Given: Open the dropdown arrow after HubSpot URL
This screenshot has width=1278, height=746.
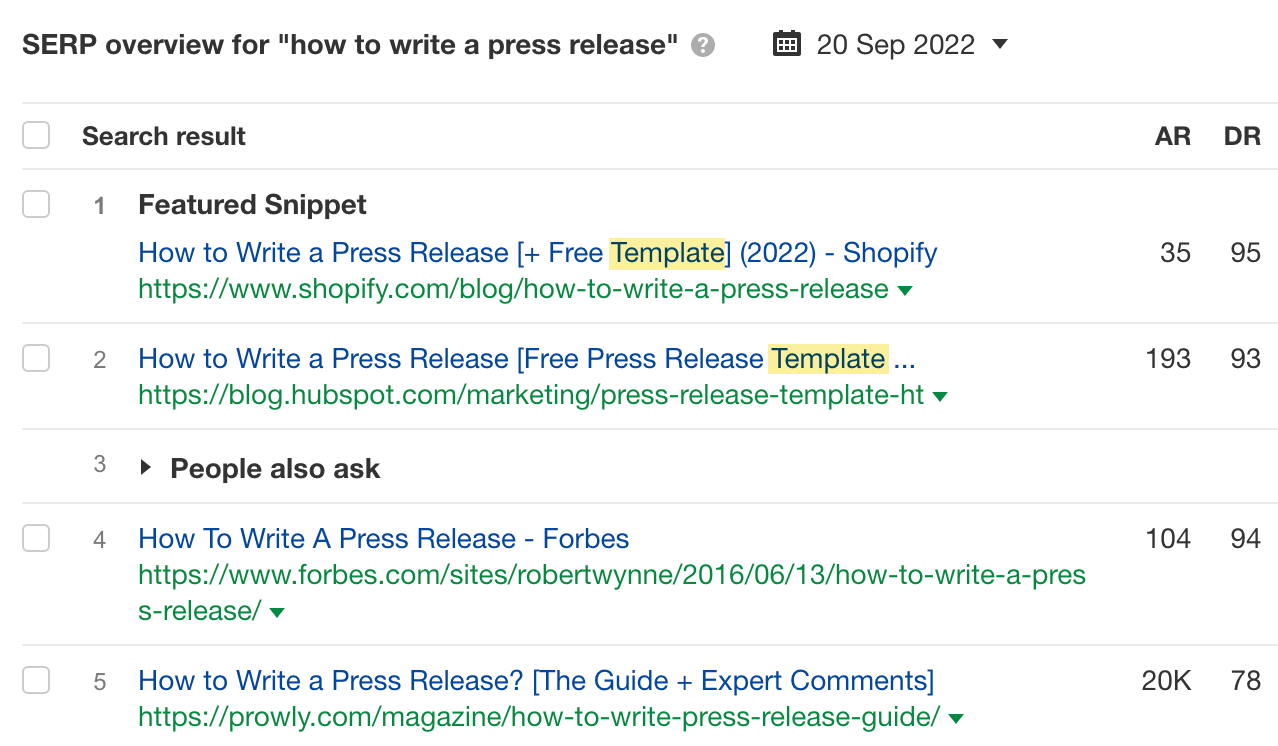Looking at the screenshot, I should pos(940,395).
